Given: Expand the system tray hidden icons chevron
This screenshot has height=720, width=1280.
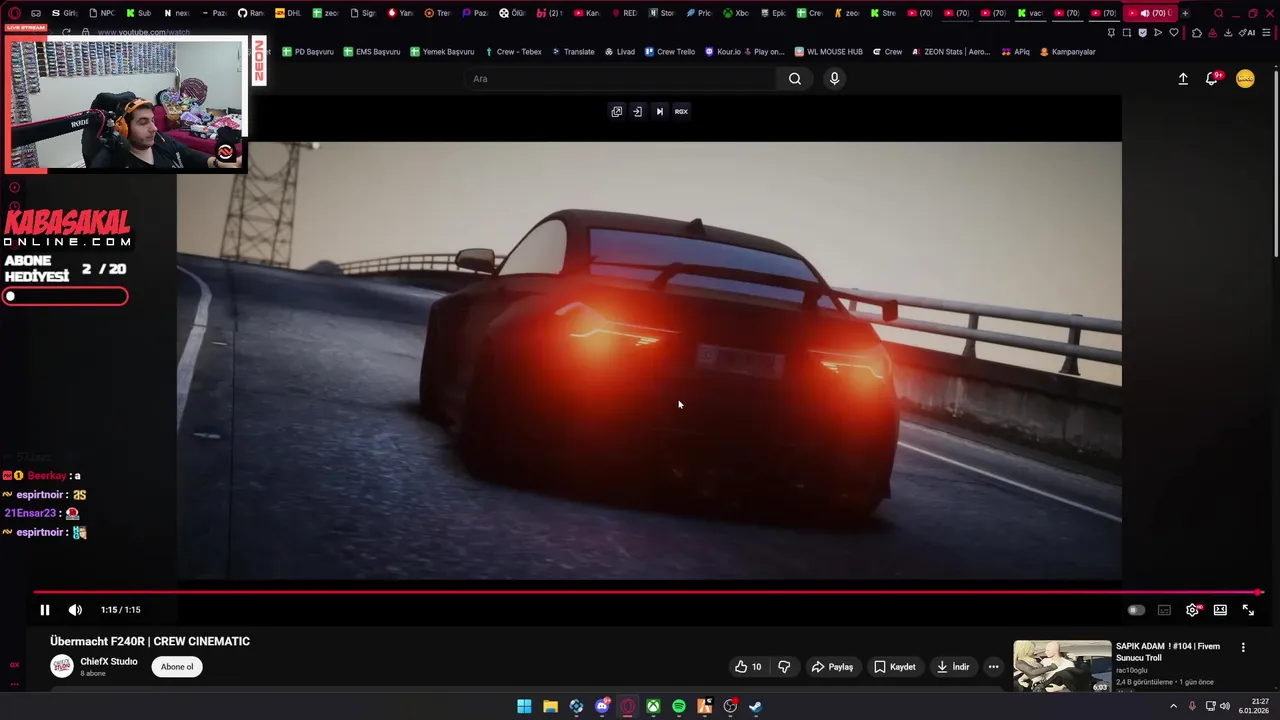Looking at the screenshot, I should coord(1174,706).
